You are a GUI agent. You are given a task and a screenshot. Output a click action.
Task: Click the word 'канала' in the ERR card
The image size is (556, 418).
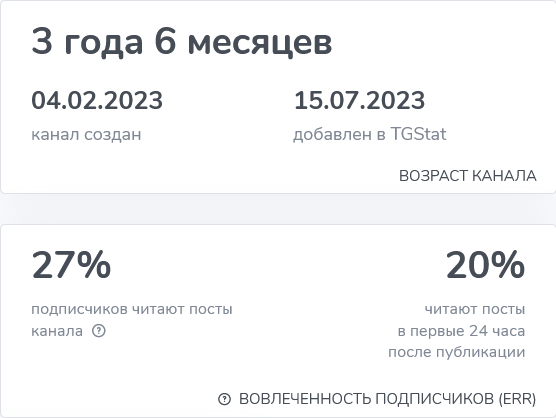click(x=57, y=331)
